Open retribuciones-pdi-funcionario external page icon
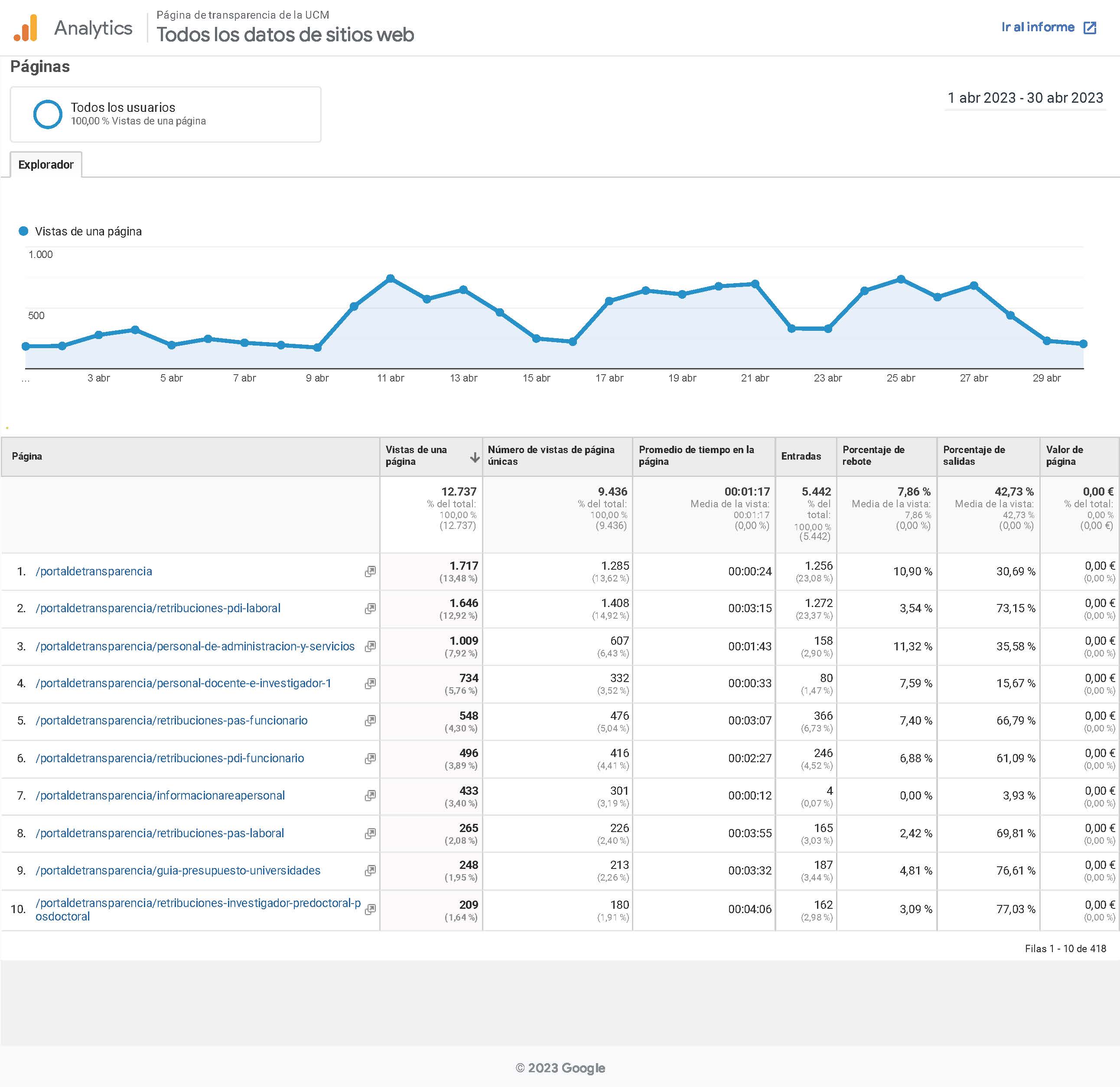The width and height of the screenshot is (1120, 1087). point(370,758)
